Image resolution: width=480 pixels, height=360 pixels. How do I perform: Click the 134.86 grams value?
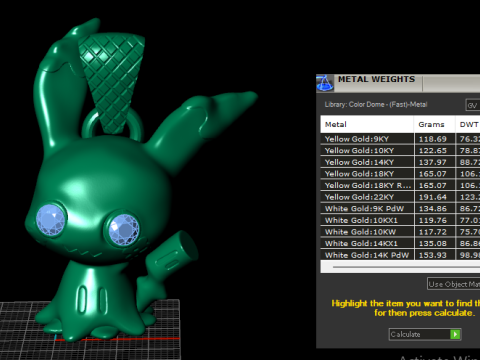[432, 209]
